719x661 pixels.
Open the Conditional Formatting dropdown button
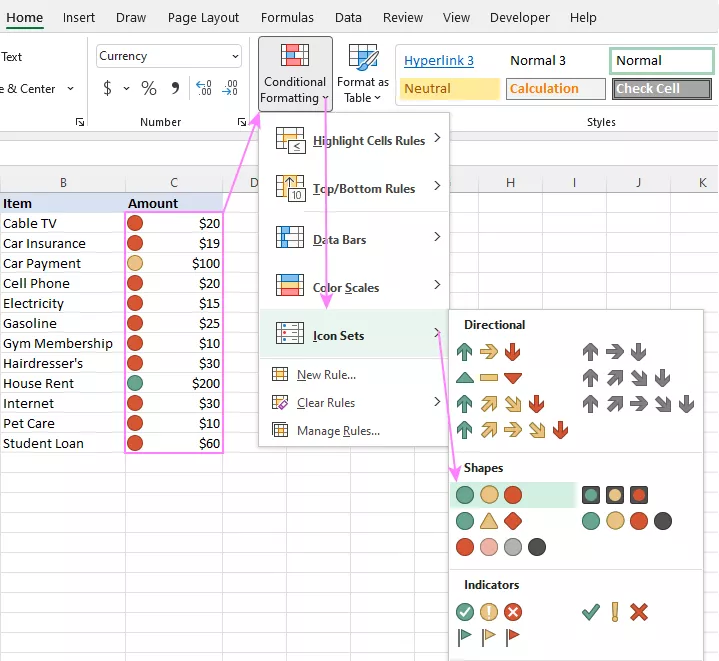coord(294,73)
